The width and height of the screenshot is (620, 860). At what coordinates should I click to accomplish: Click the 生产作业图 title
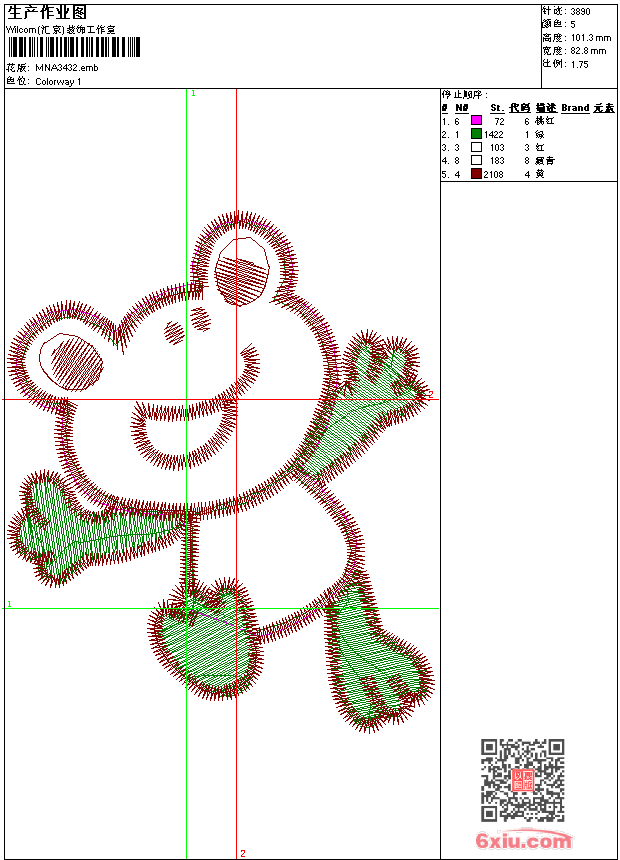tap(47, 13)
